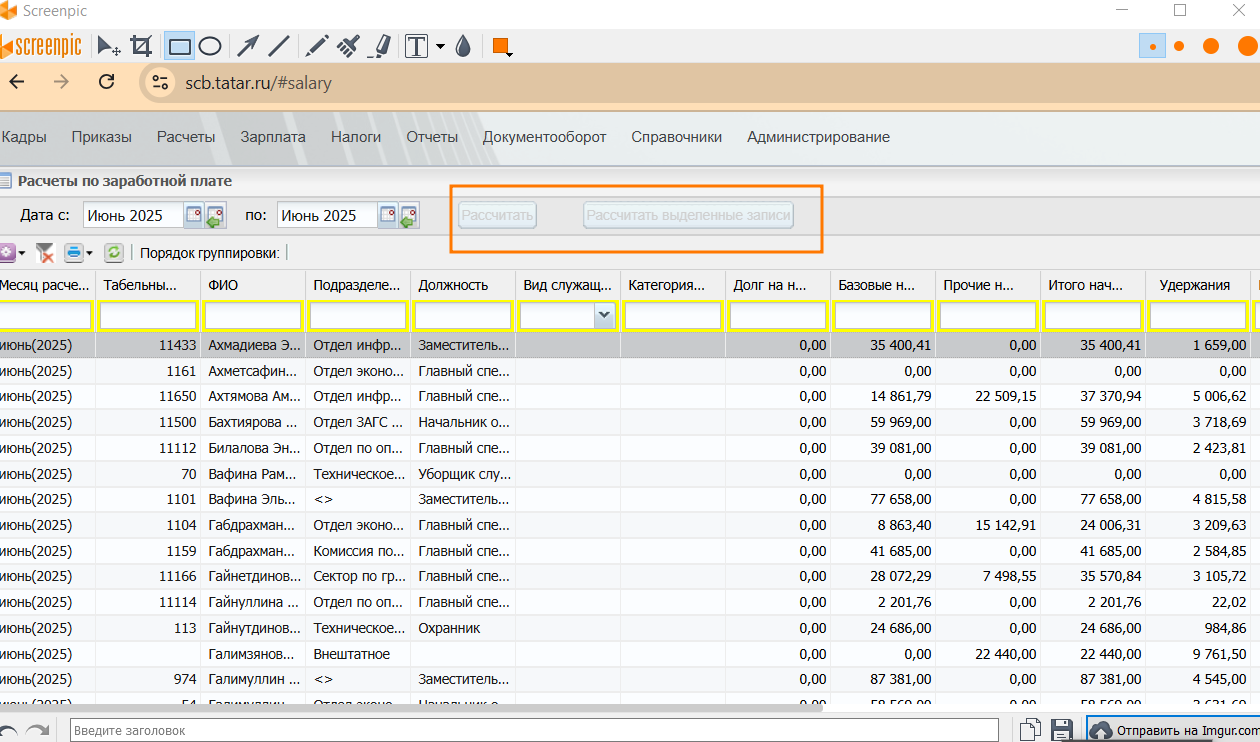The image size is (1260, 742).
Task: Refresh the table with green arrows icon
Action: (x=114, y=253)
